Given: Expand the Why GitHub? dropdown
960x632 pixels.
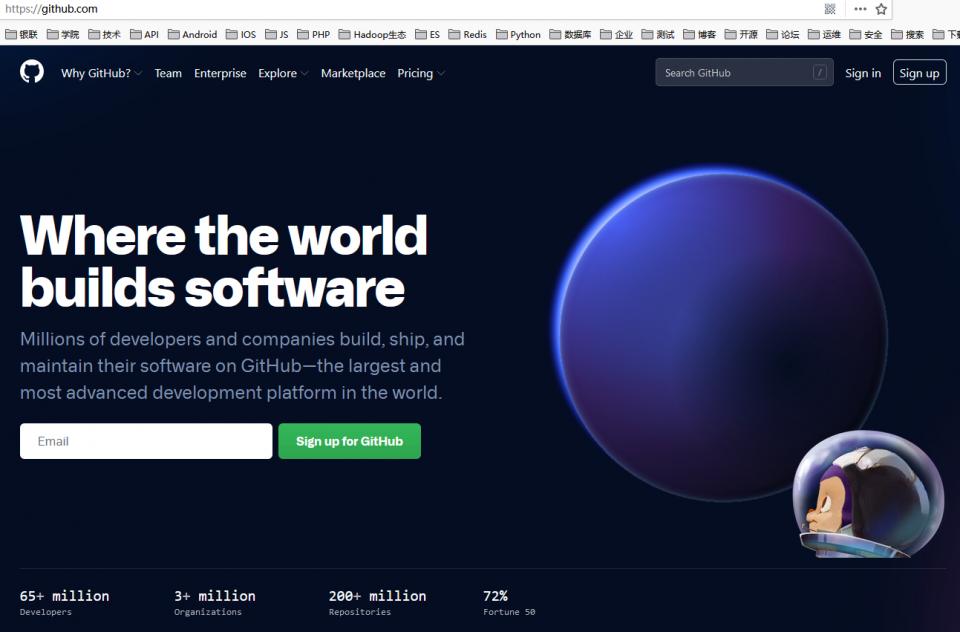Looking at the screenshot, I should coord(102,73).
